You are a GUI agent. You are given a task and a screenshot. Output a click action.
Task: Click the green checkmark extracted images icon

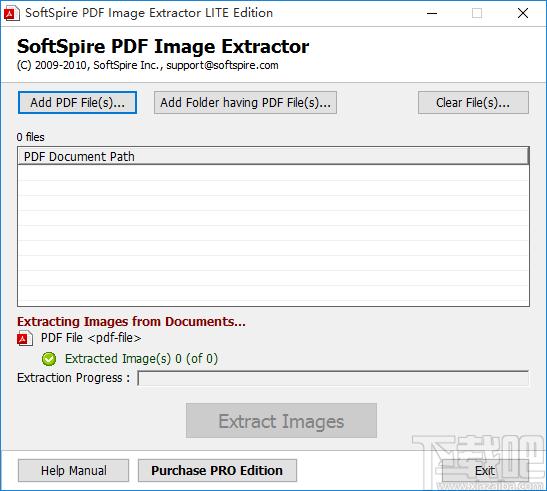click(49, 359)
